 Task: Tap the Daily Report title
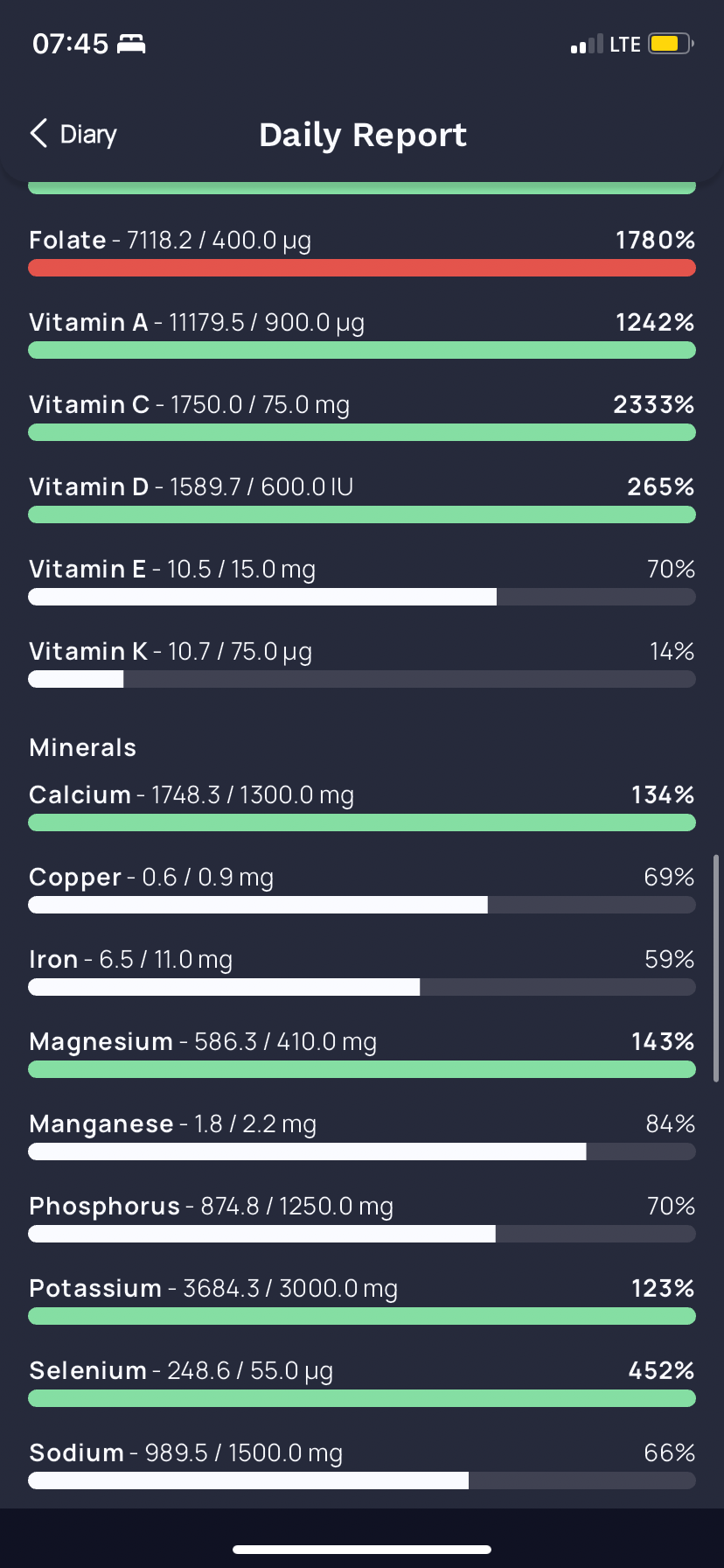(x=363, y=135)
